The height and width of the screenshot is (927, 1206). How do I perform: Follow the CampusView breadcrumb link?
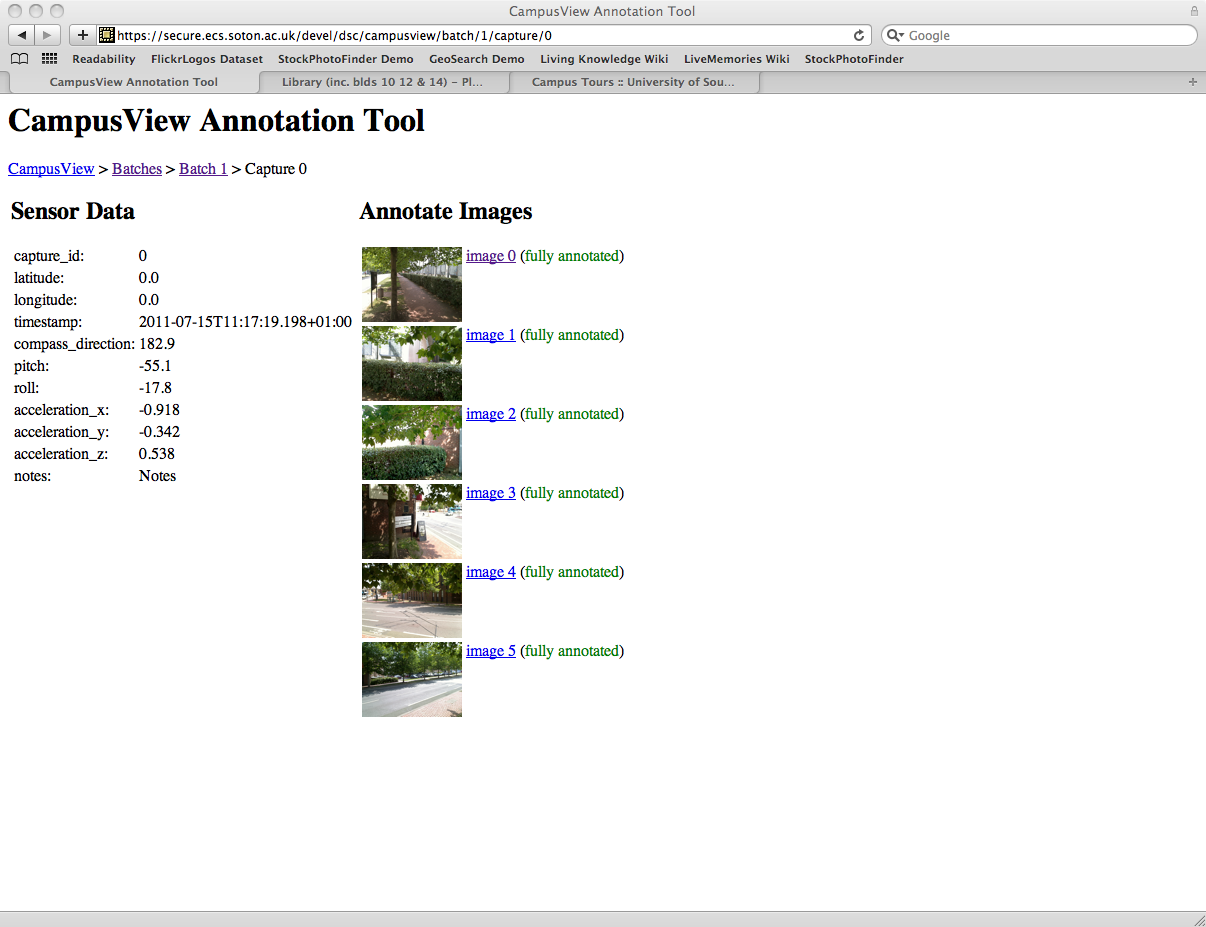(51, 169)
